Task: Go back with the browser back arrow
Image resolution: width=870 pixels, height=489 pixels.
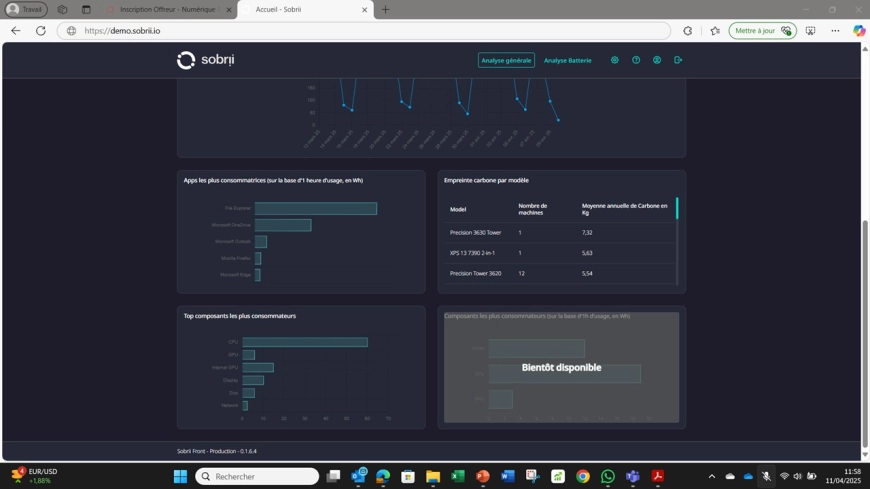Action: click(x=16, y=31)
